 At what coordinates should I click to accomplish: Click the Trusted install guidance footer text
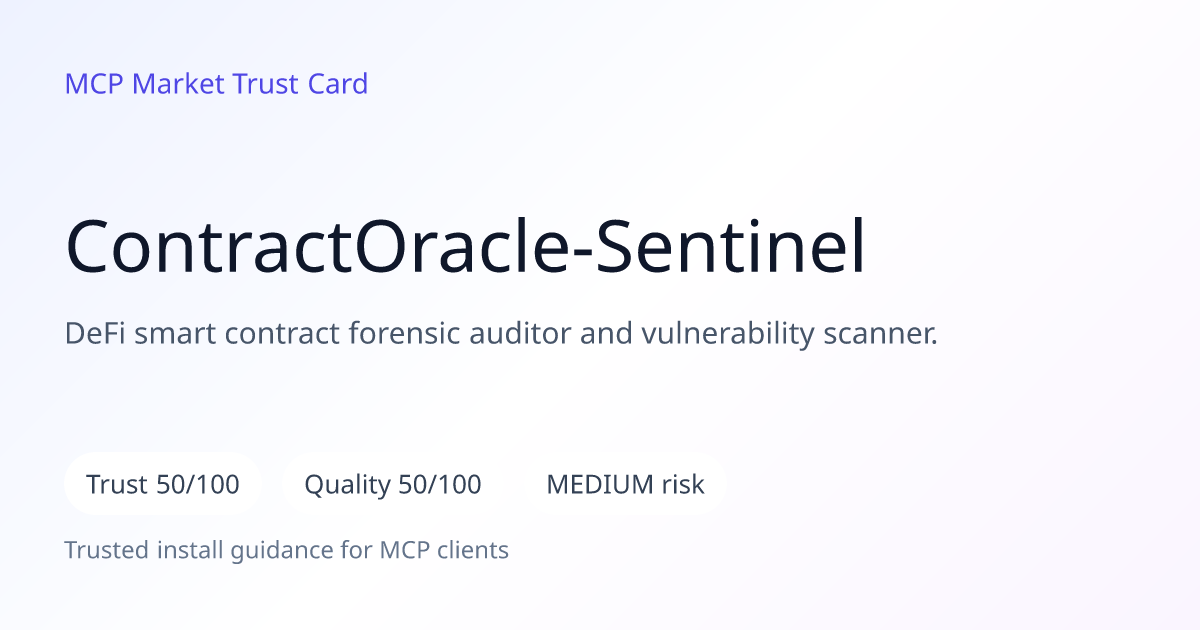(287, 550)
